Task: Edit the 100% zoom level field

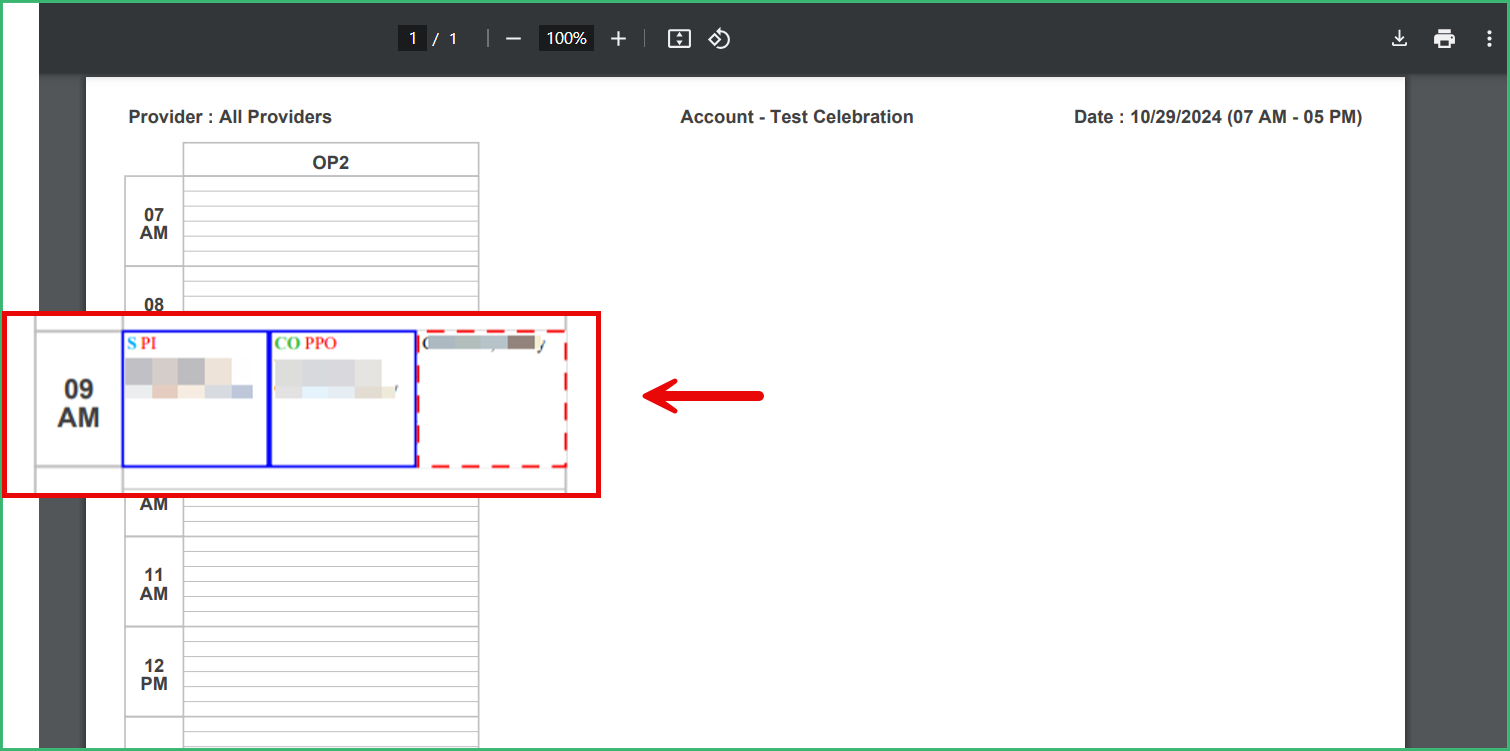Action: click(566, 39)
